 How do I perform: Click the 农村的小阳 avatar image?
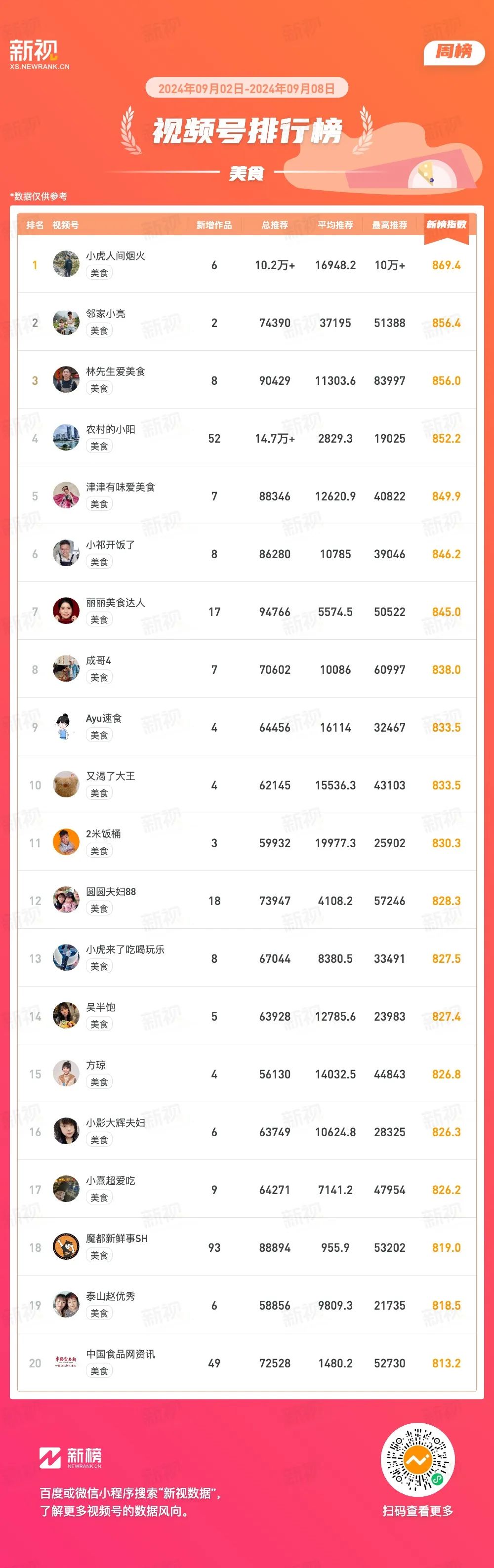point(66,438)
